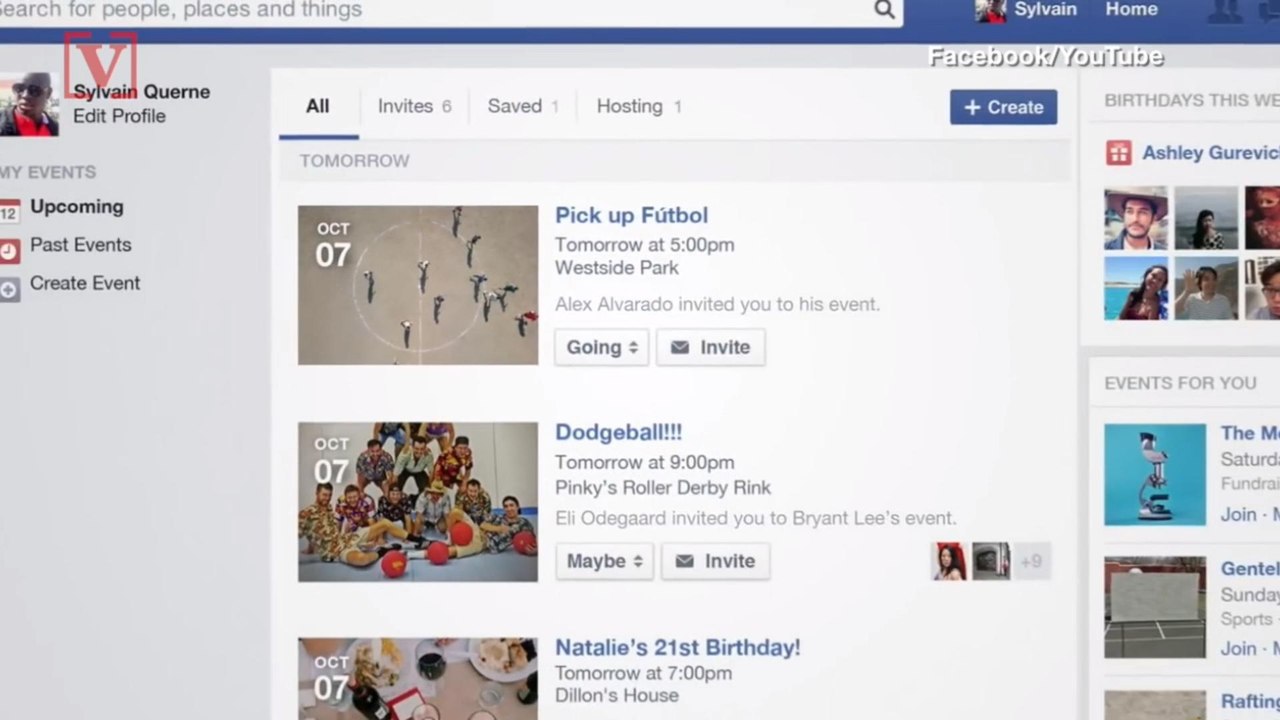
Task: Open the microscope event thumbnail
Action: point(1155,474)
